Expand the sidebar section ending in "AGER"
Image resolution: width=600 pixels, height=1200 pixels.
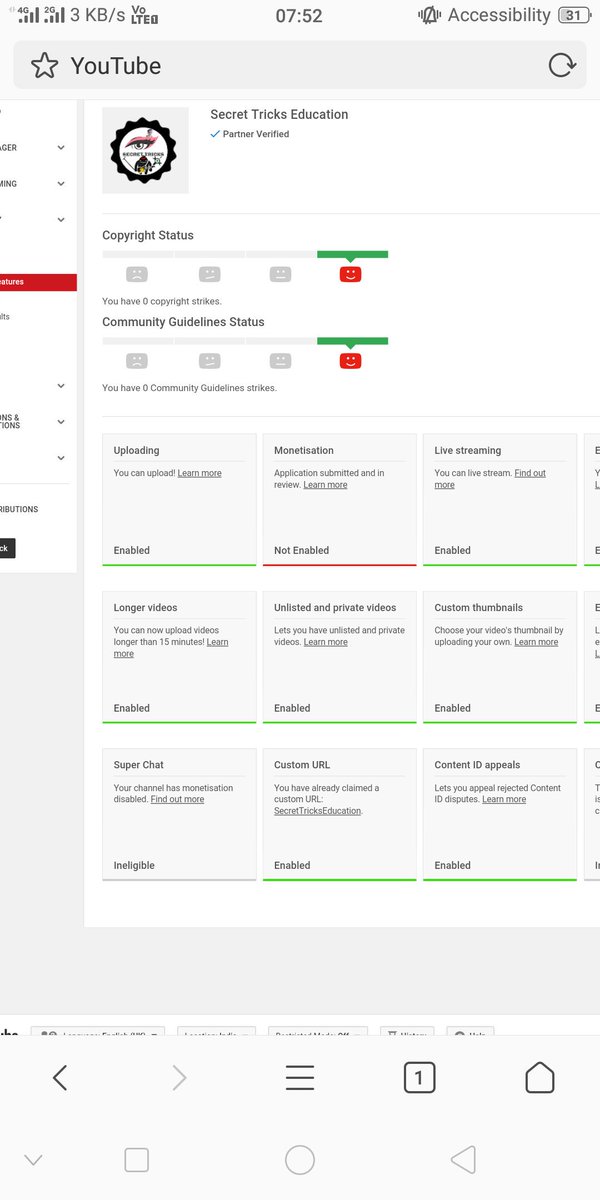coord(61,148)
